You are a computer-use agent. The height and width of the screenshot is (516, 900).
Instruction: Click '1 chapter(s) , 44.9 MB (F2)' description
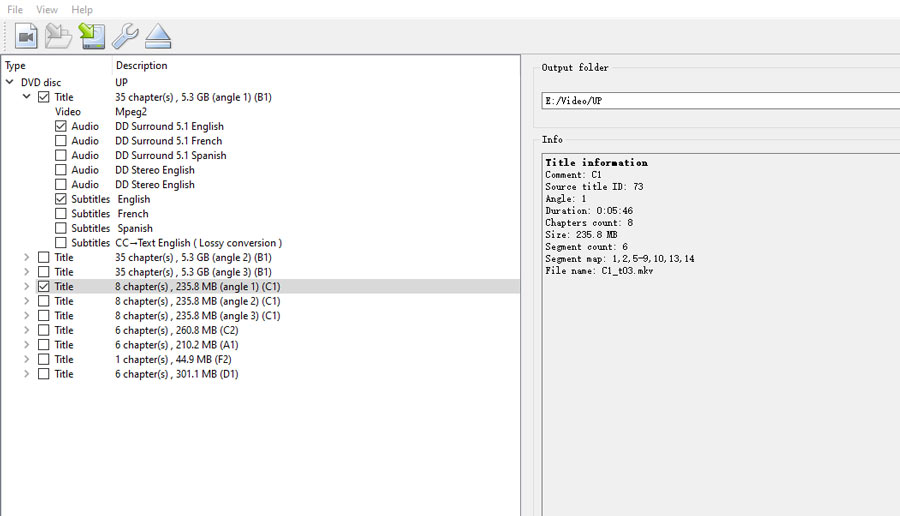click(x=173, y=359)
